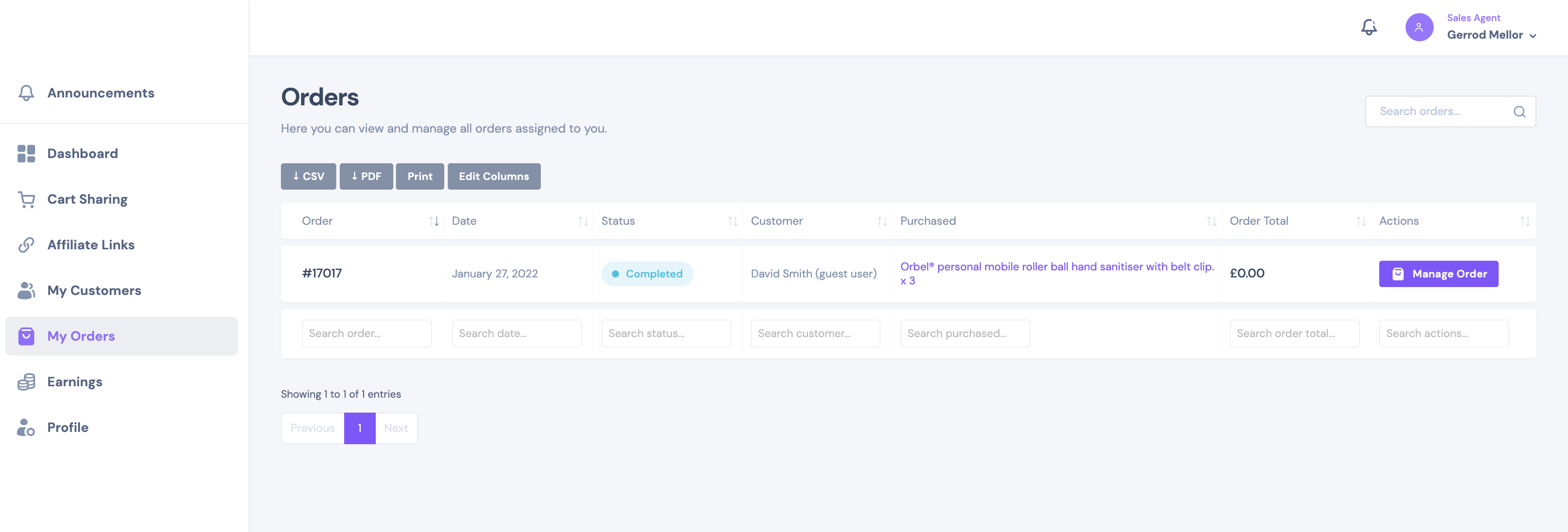Open the Orbel hand sanitiser product link

[1057, 273]
